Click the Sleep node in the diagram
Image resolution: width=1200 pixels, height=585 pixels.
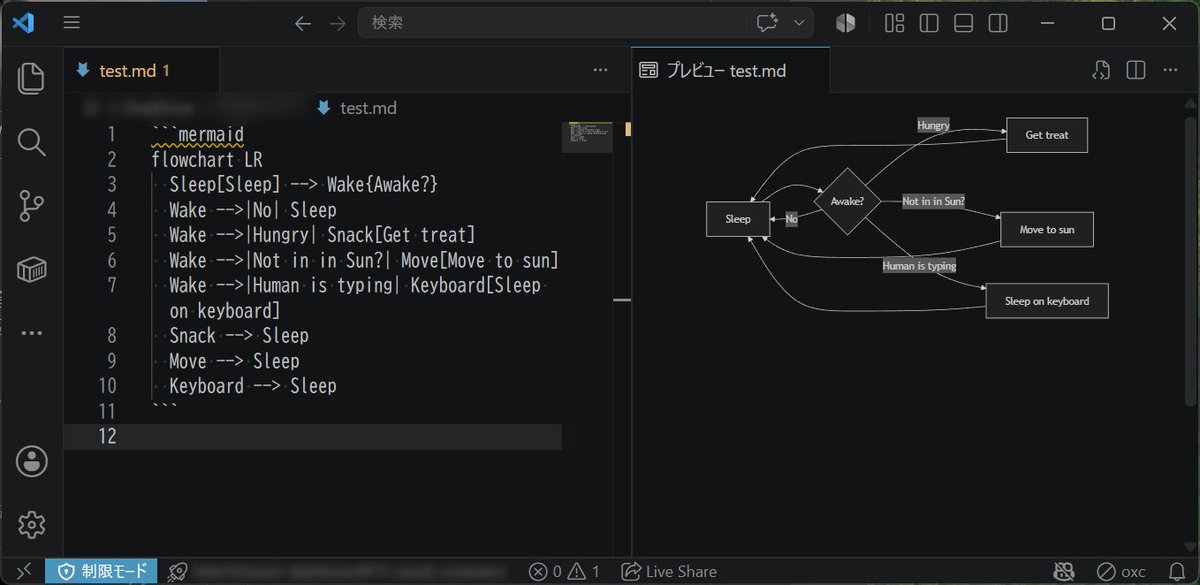738,219
